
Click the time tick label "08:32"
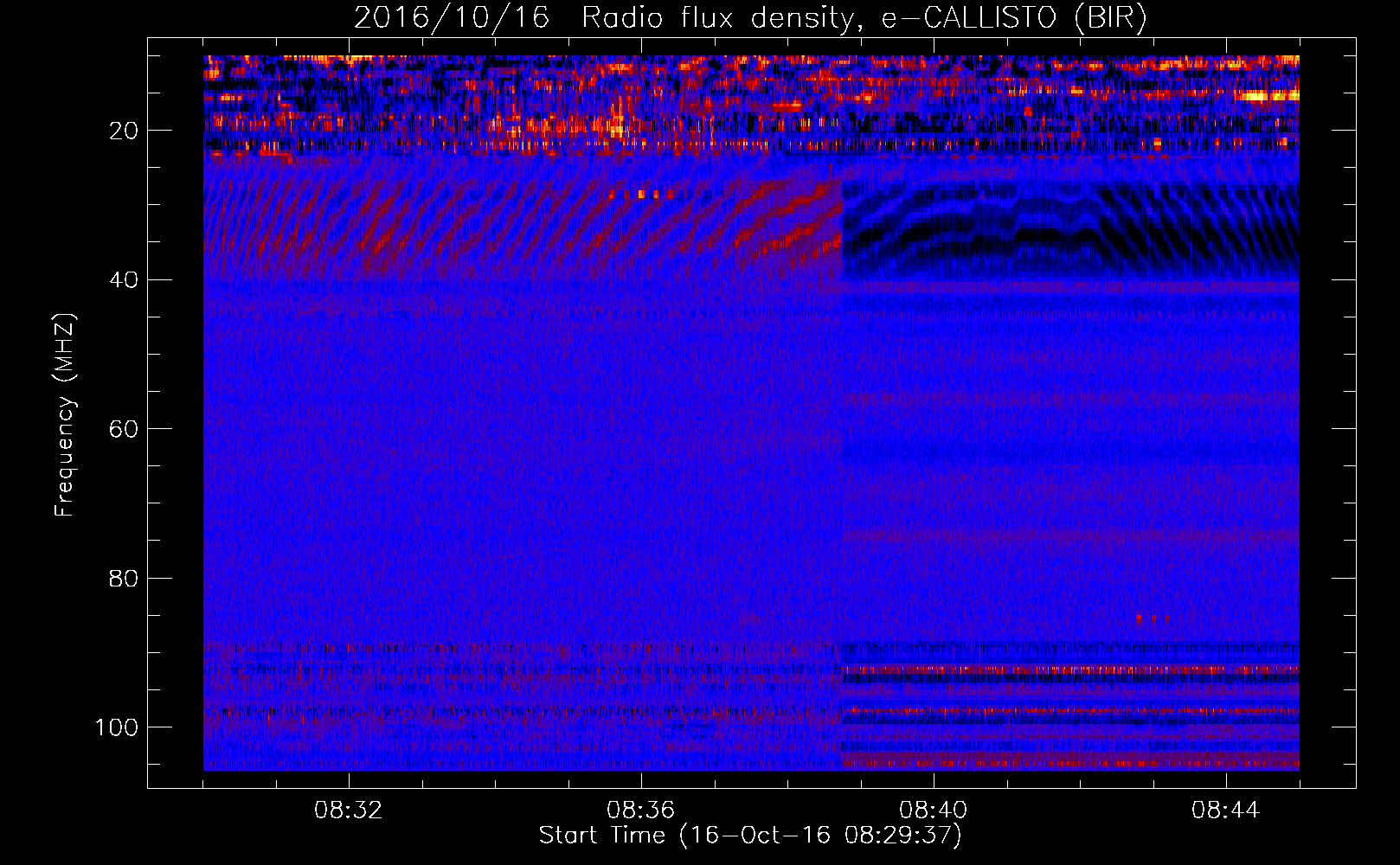tap(348, 811)
